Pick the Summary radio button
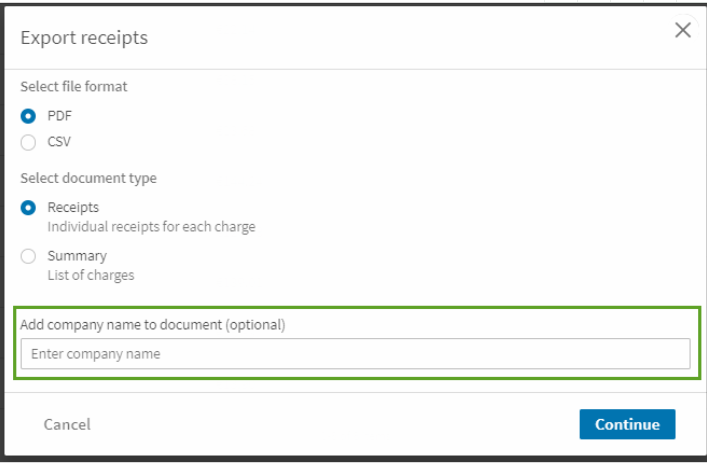Screen dimensions: 707x466 point(28,256)
